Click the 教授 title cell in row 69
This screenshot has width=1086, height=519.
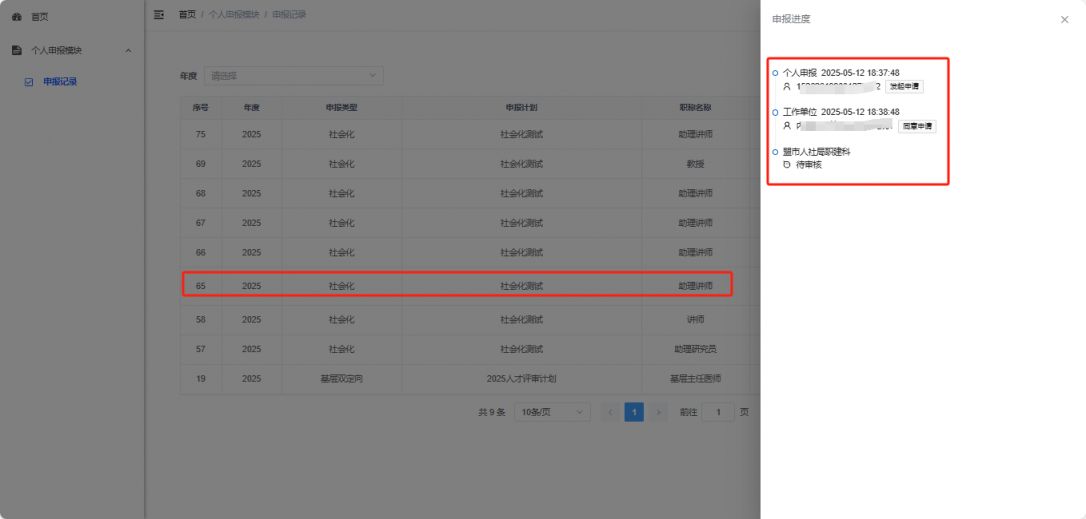click(695, 164)
